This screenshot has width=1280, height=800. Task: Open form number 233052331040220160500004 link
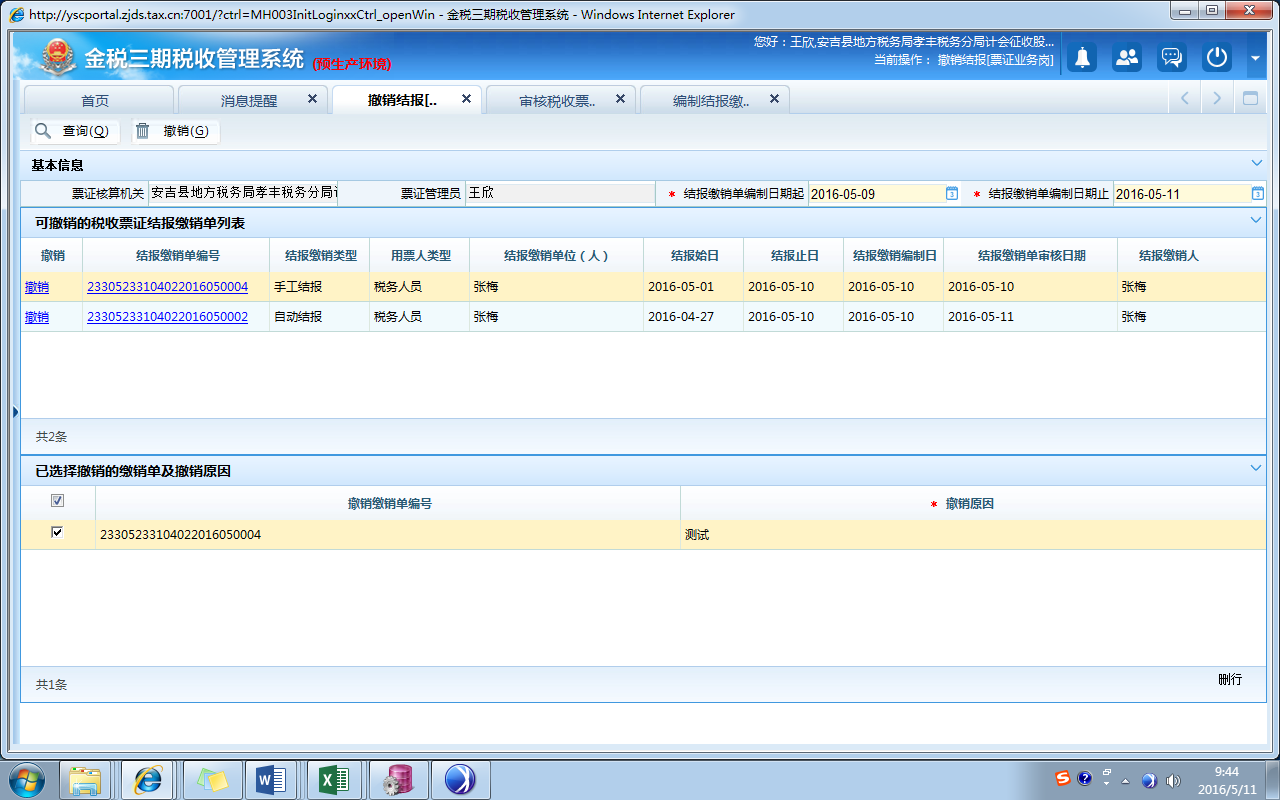coord(168,287)
